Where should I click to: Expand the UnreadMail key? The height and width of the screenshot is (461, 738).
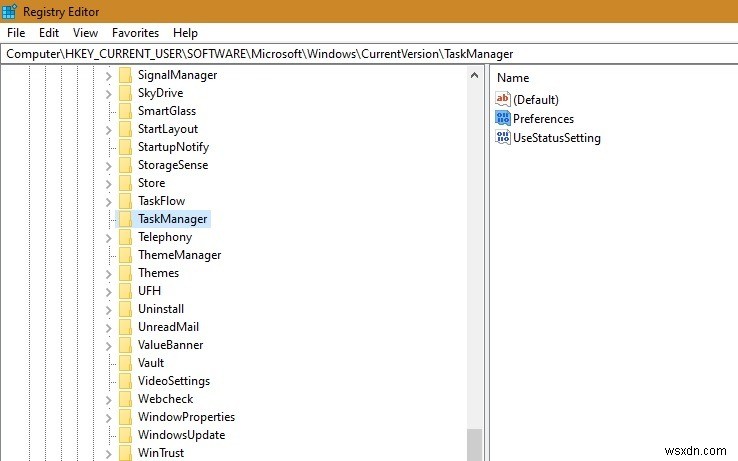coord(108,328)
